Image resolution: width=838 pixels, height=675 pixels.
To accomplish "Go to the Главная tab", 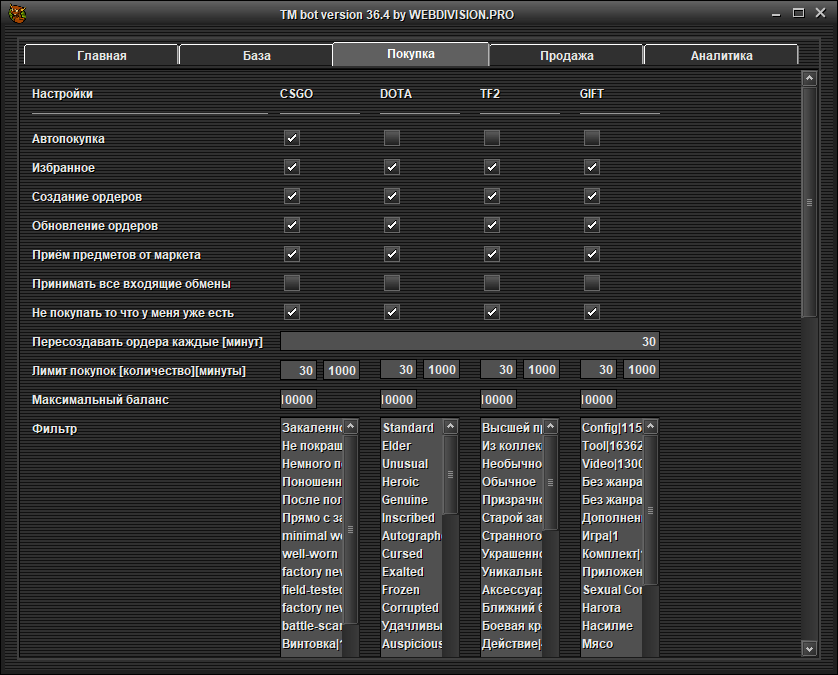I will click(101, 55).
